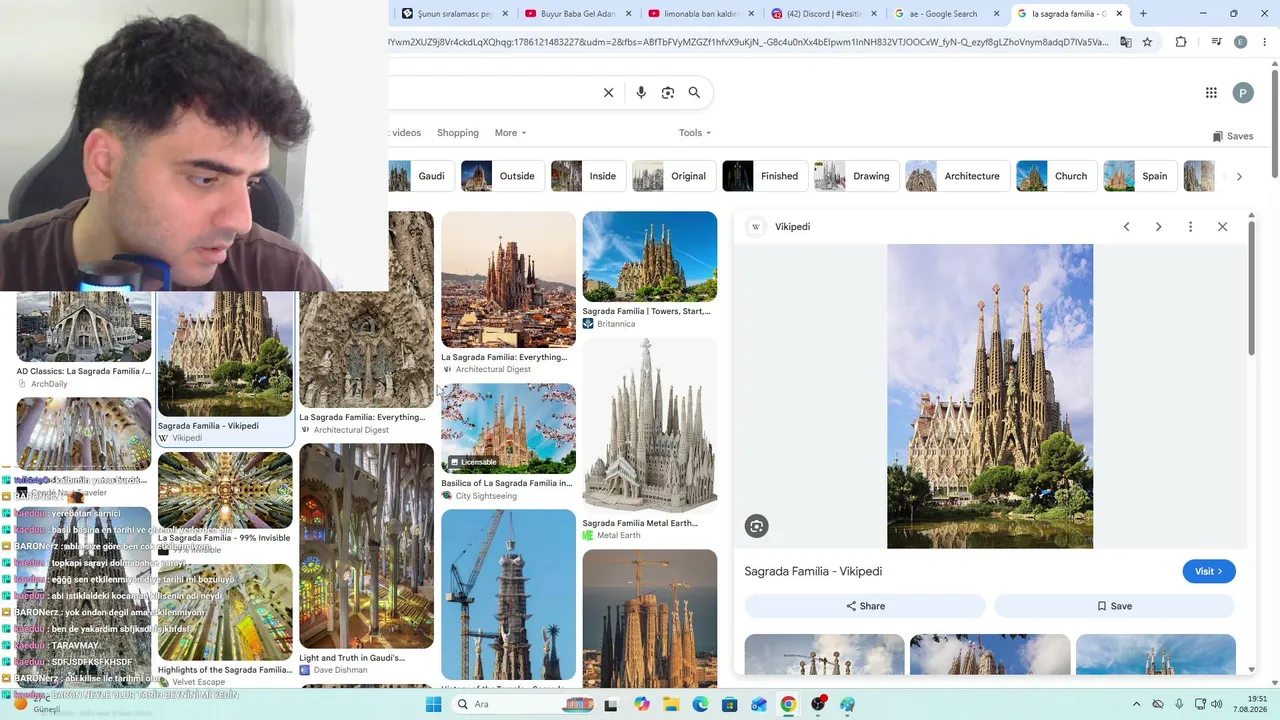Image resolution: width=1280 pixels, height=720 pixels.
Task: Filter images by the Drawing chip
Action: click(x=857, y=176)
